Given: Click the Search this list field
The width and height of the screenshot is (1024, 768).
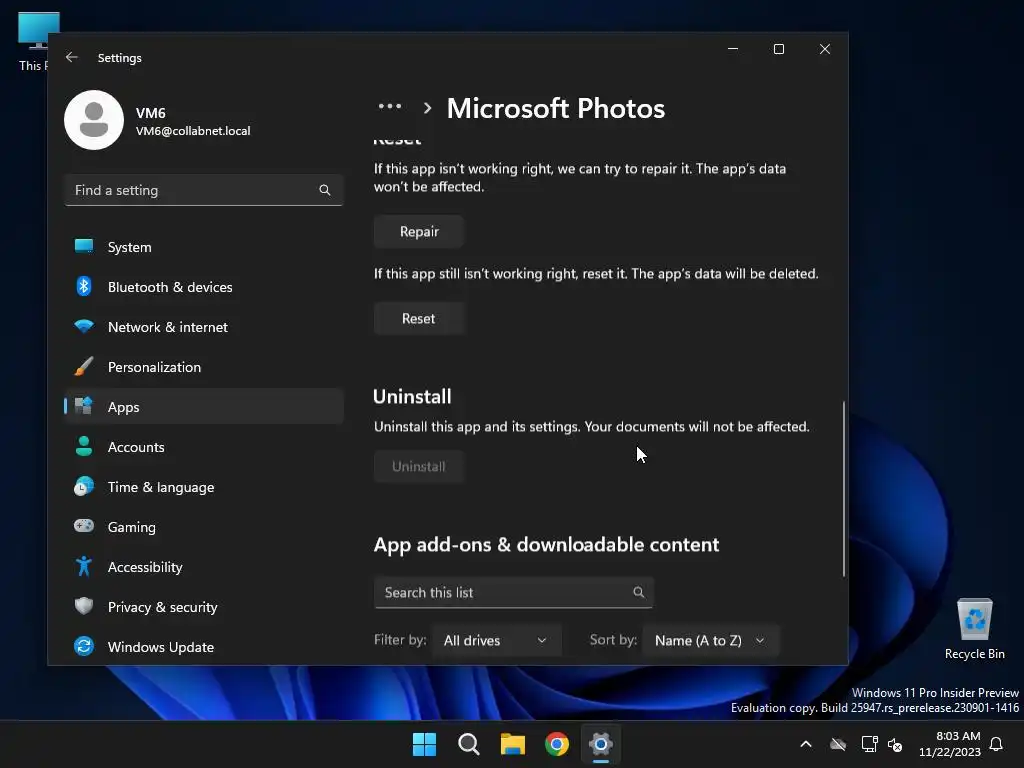Looking at the screenshot, I should click(x=513, y=592).
